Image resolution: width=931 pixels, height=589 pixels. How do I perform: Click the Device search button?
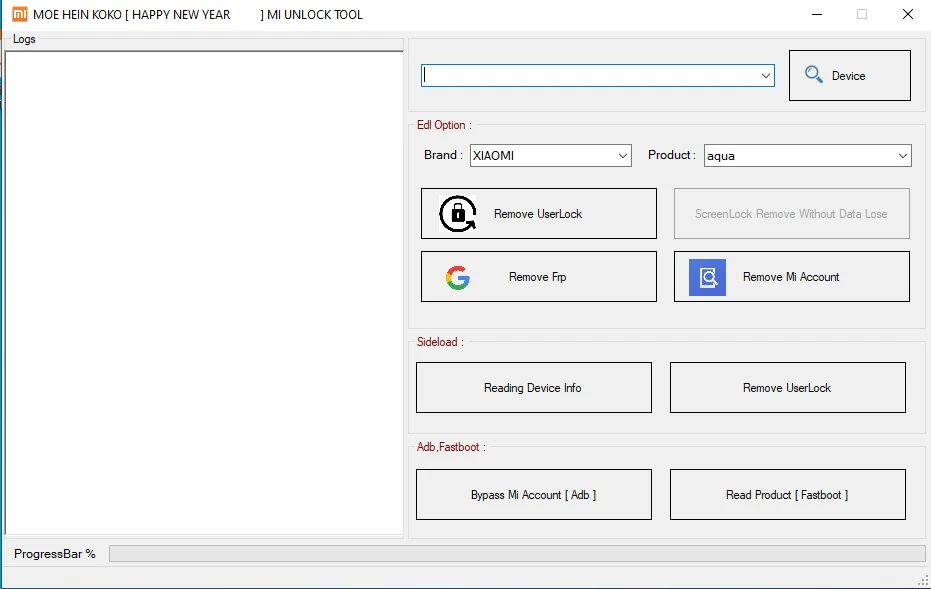point(850,75)
